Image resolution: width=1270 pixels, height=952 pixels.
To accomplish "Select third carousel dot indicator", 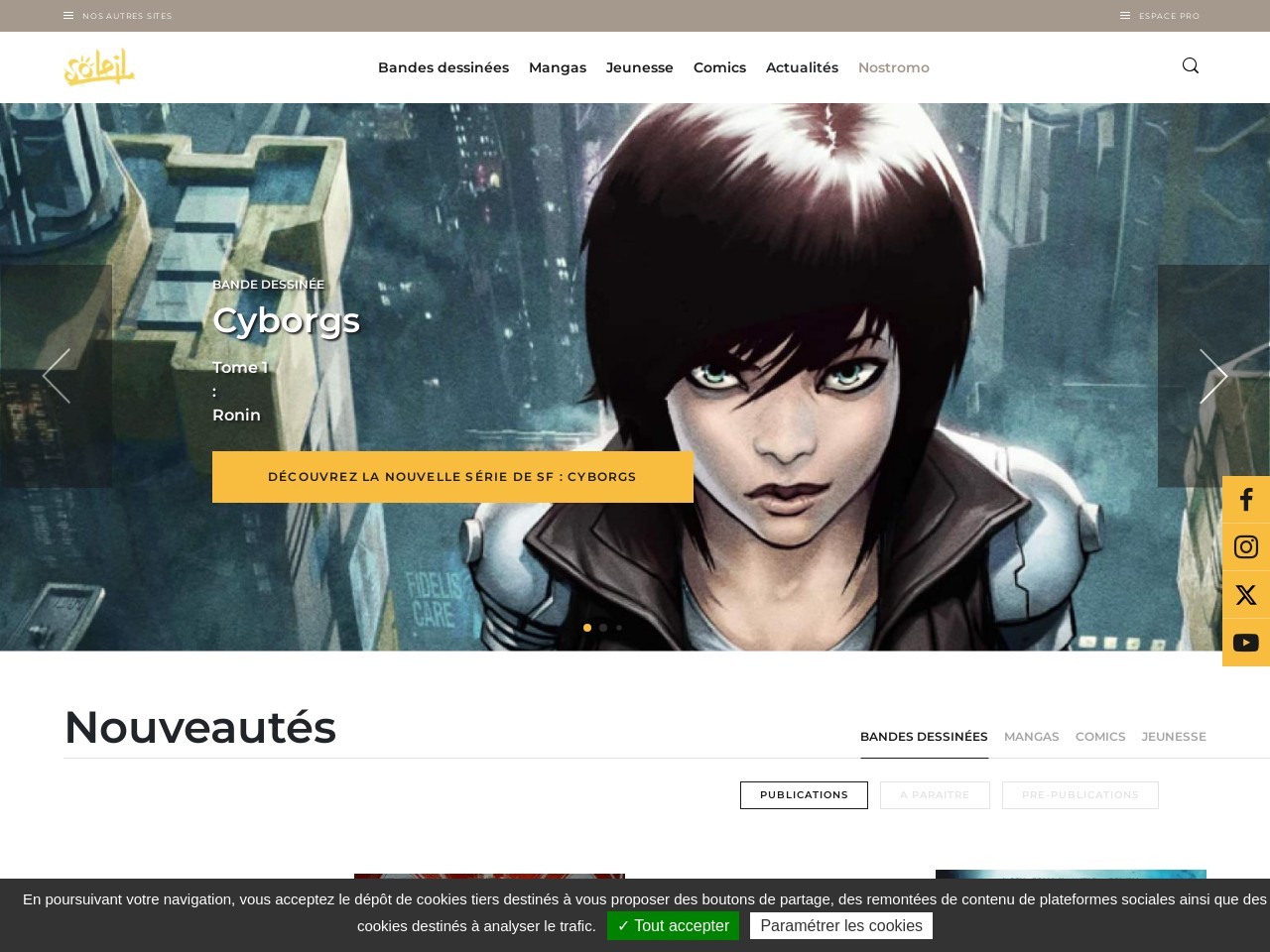I will click(x=619, y=628).
